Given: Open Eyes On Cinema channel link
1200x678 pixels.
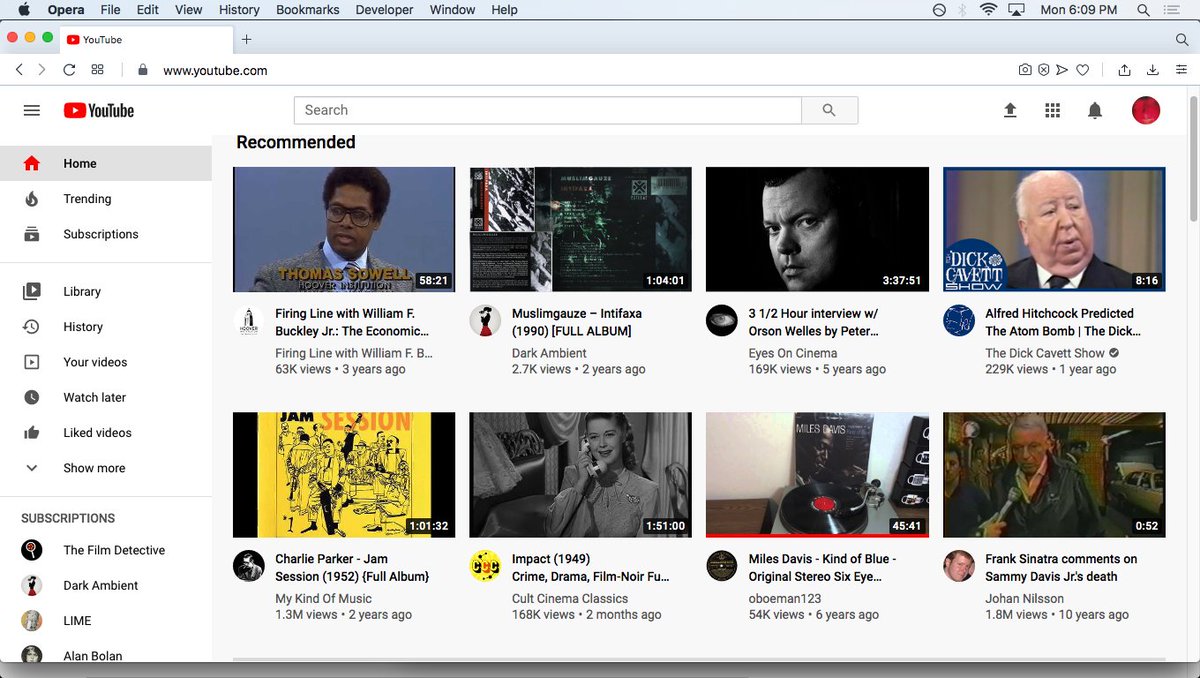Looking at the screenshot, I should coord(793,353).
